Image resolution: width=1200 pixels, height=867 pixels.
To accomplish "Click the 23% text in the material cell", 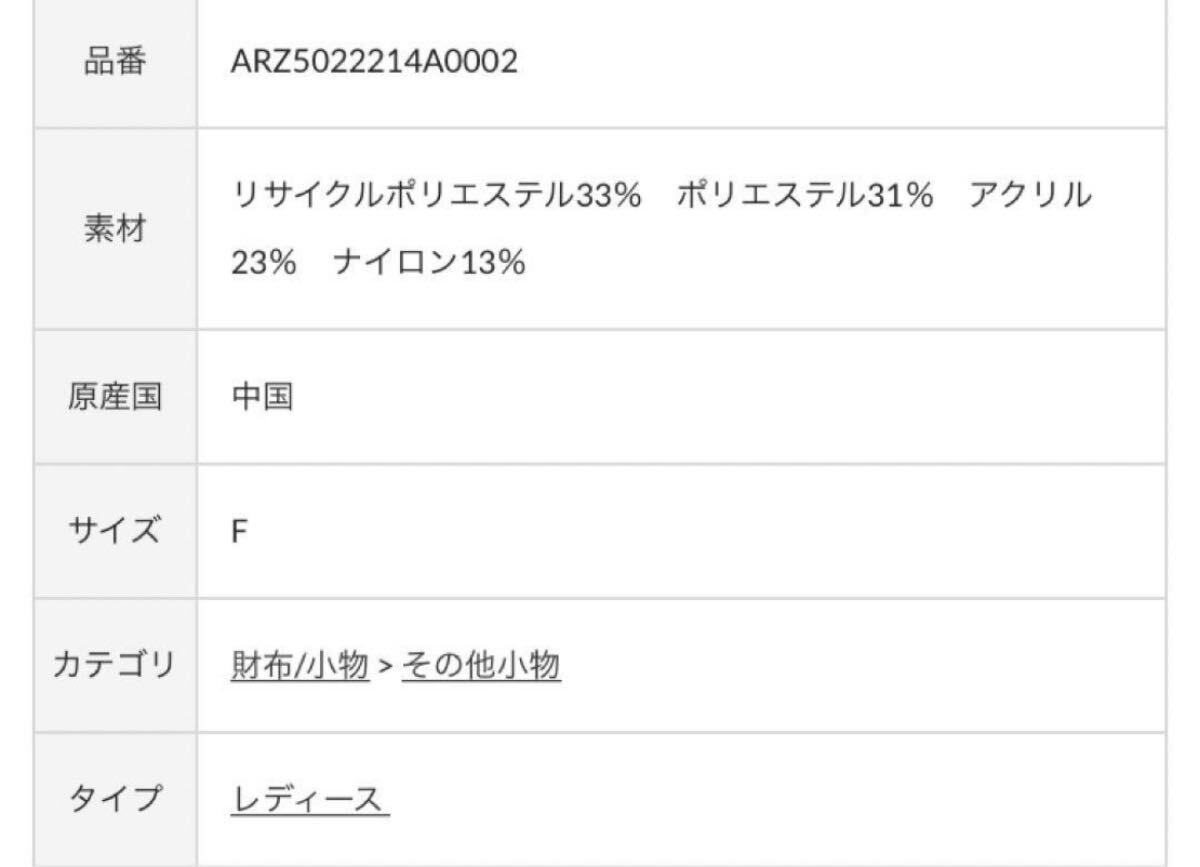I will 263,264.
